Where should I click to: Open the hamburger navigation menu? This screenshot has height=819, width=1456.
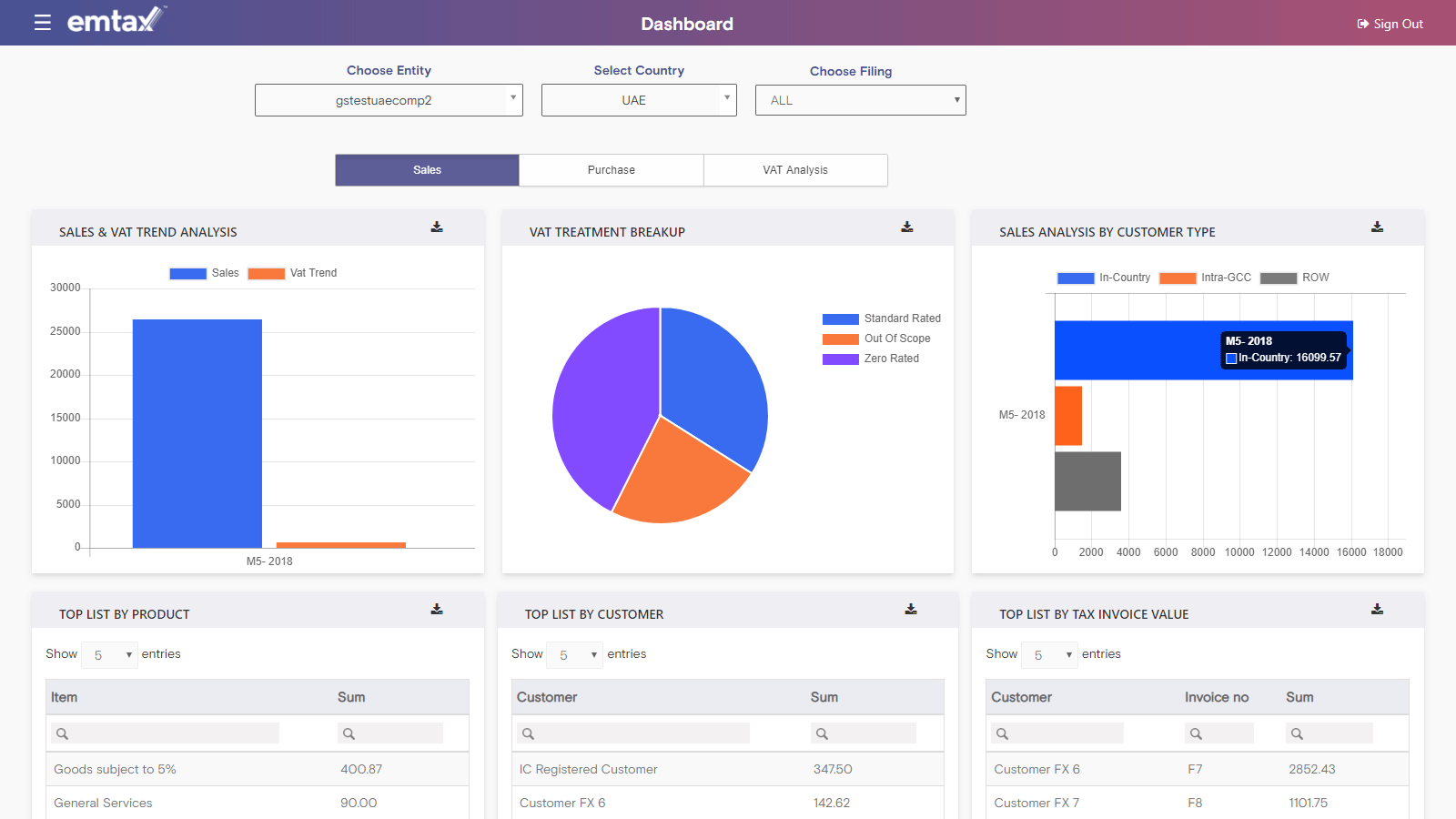[42, 23]
